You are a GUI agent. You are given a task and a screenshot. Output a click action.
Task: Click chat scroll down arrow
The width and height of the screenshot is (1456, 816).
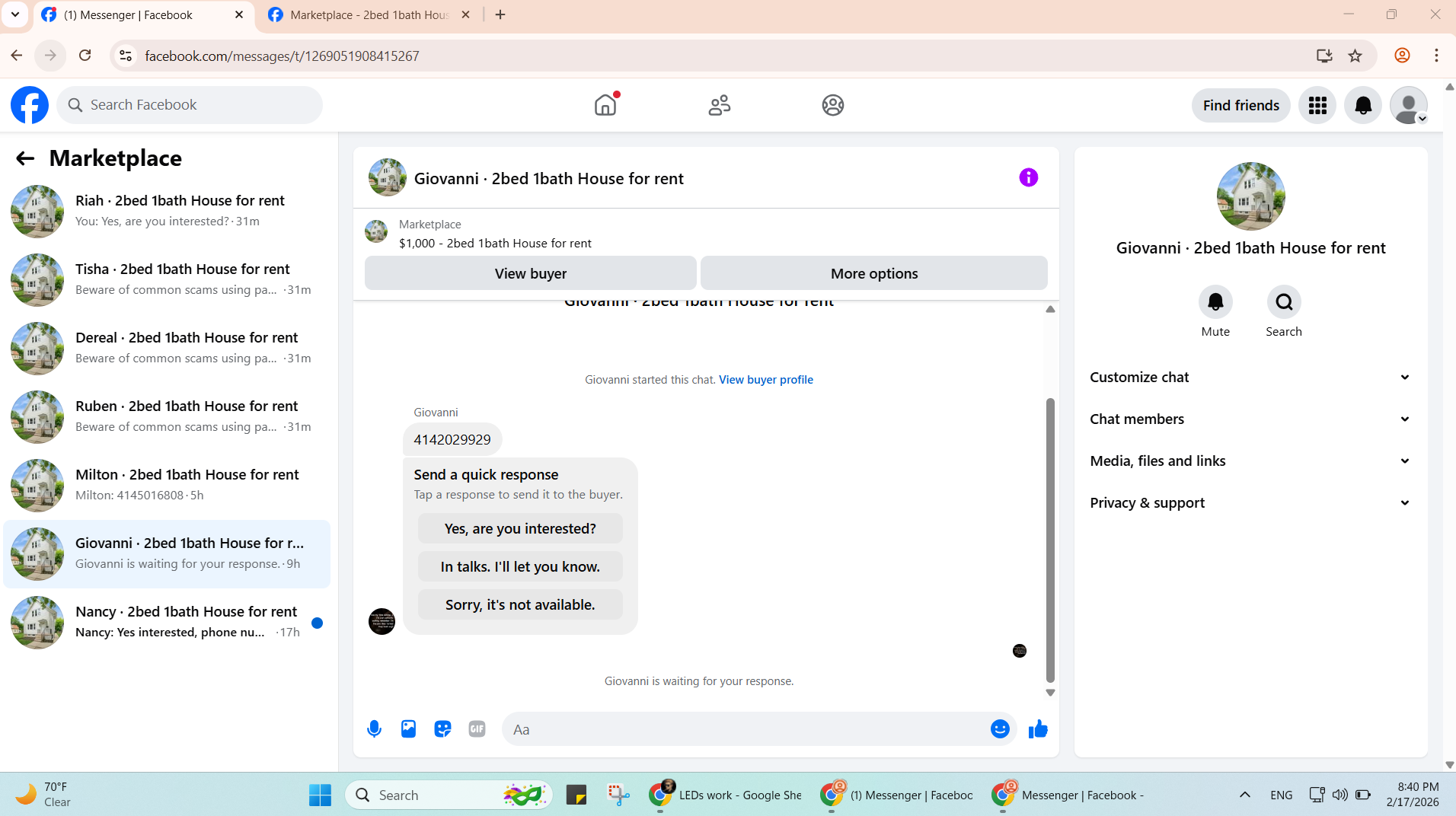click(1050, 693)
